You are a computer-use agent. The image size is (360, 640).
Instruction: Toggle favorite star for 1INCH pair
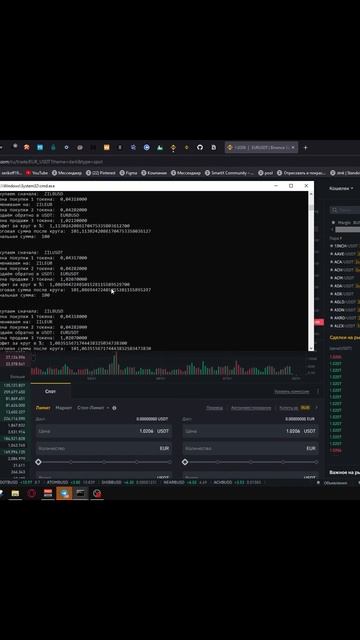[x=331, y=246]
